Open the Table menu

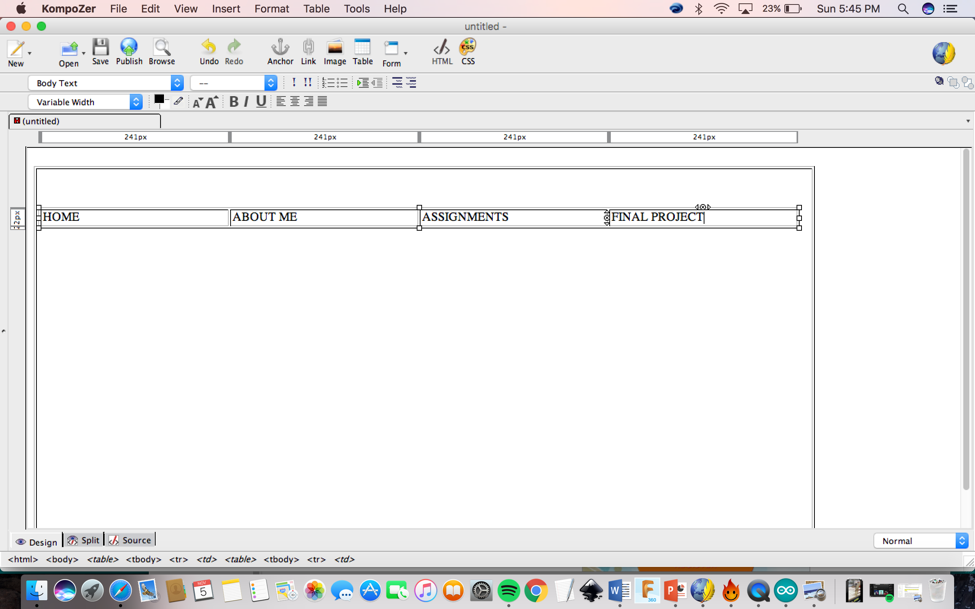317,9
